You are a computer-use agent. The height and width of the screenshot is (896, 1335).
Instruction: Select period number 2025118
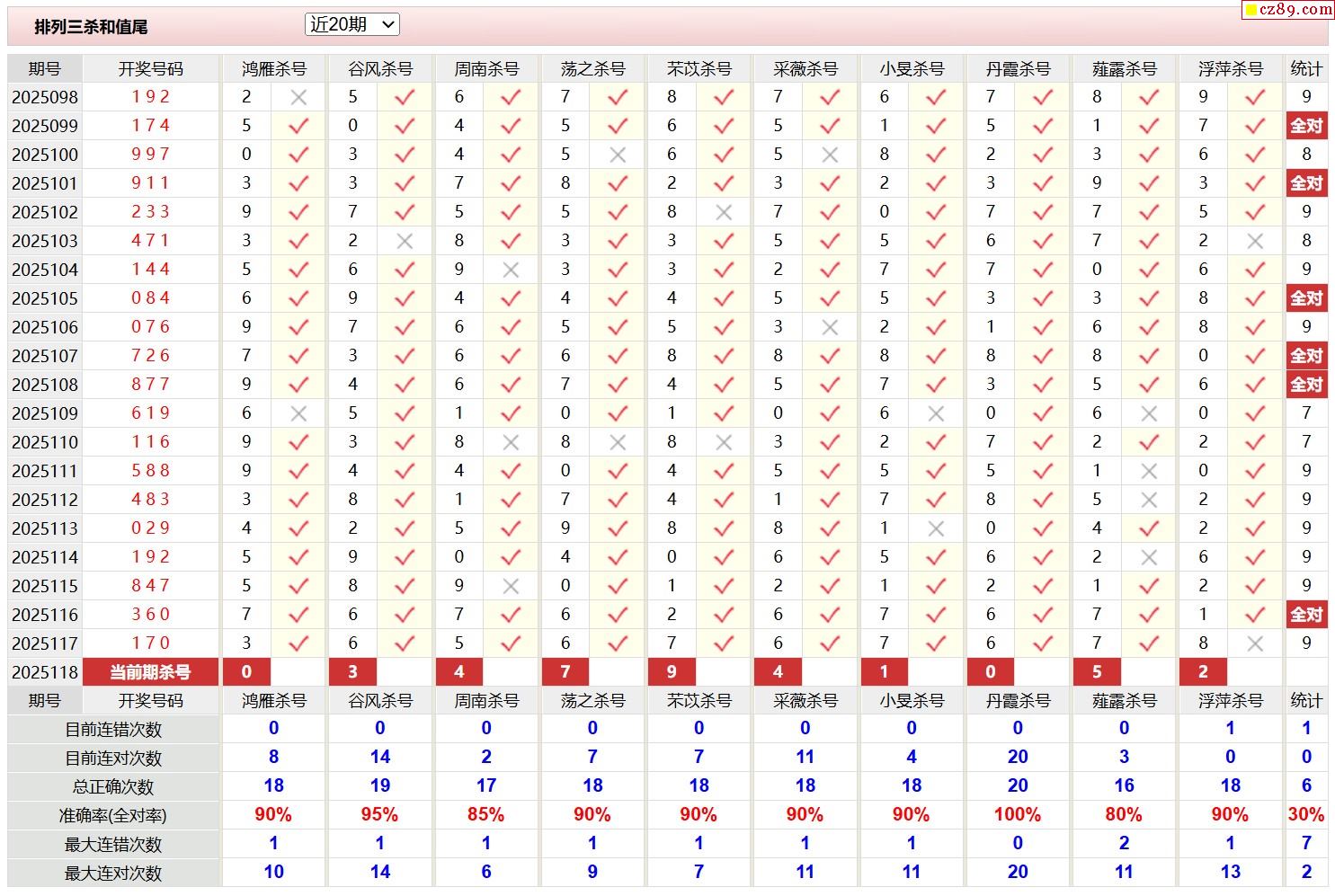pyautogui.click(x=45, y=672)
